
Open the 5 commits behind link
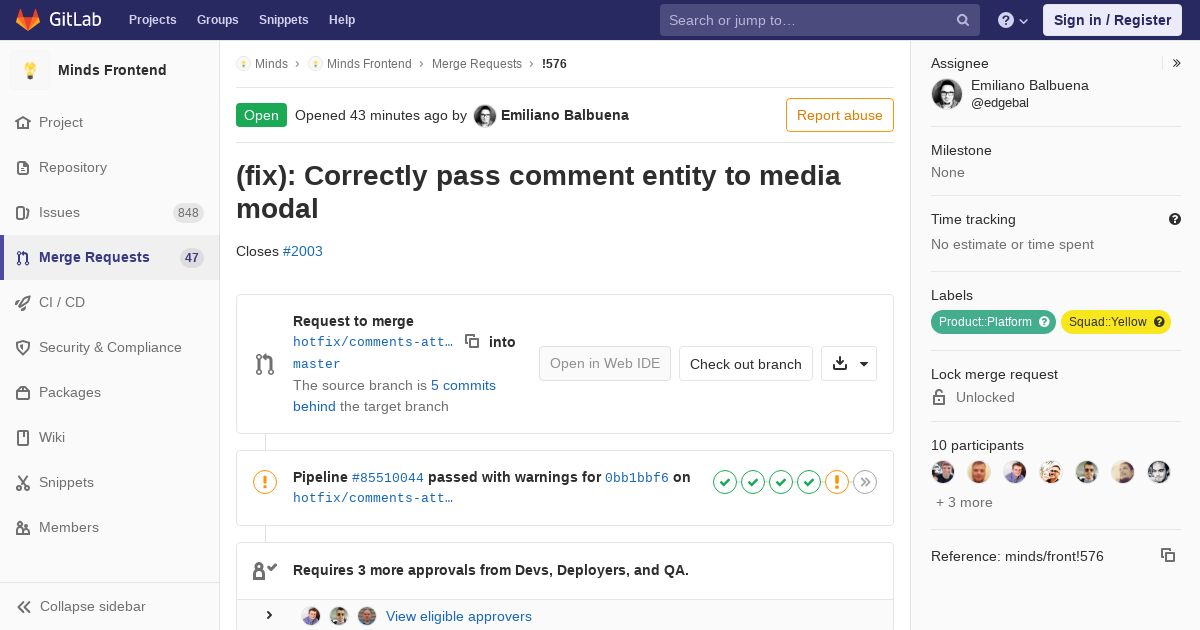394,396
